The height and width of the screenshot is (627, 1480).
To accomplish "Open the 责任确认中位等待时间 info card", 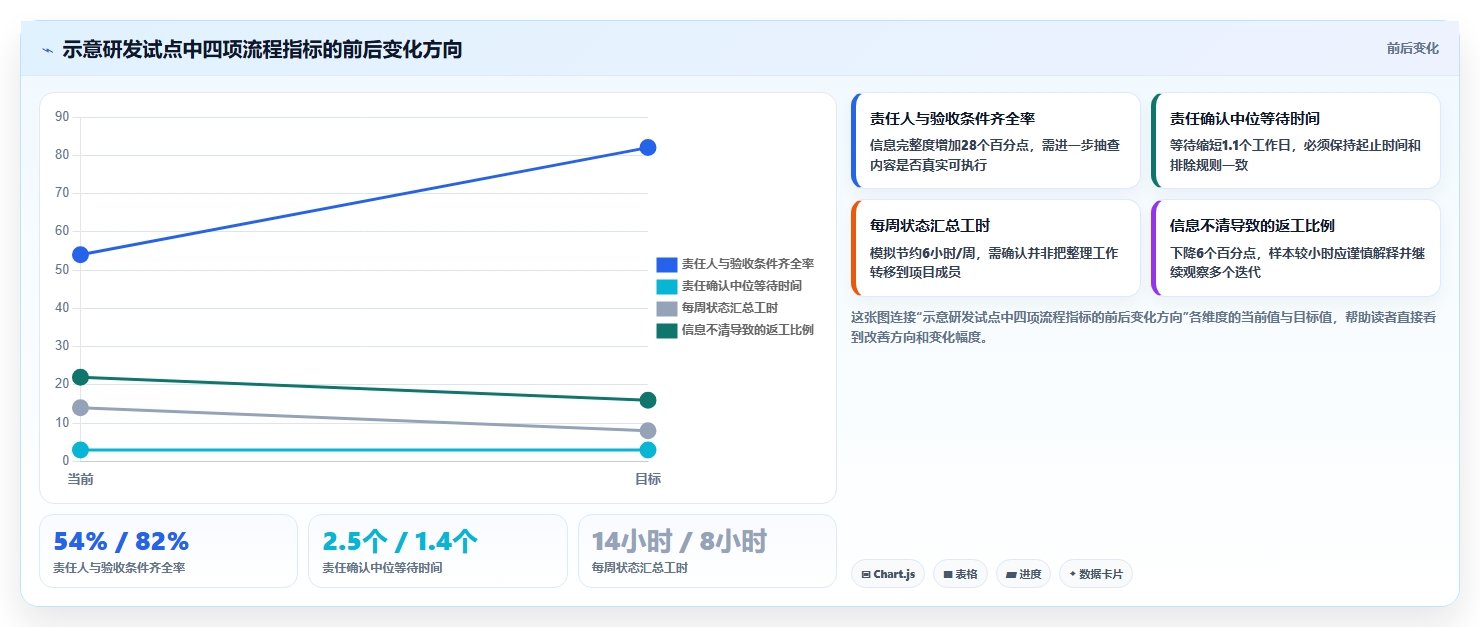I will [x=1296, y=141].
